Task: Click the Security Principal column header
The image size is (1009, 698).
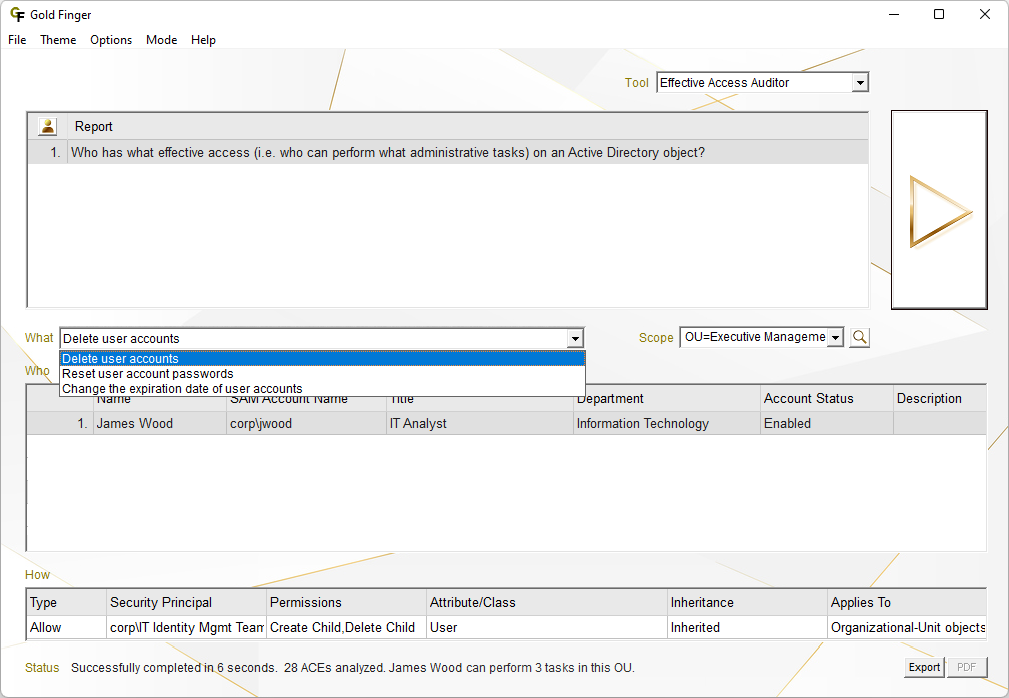Action: click(x=161, y=602)
